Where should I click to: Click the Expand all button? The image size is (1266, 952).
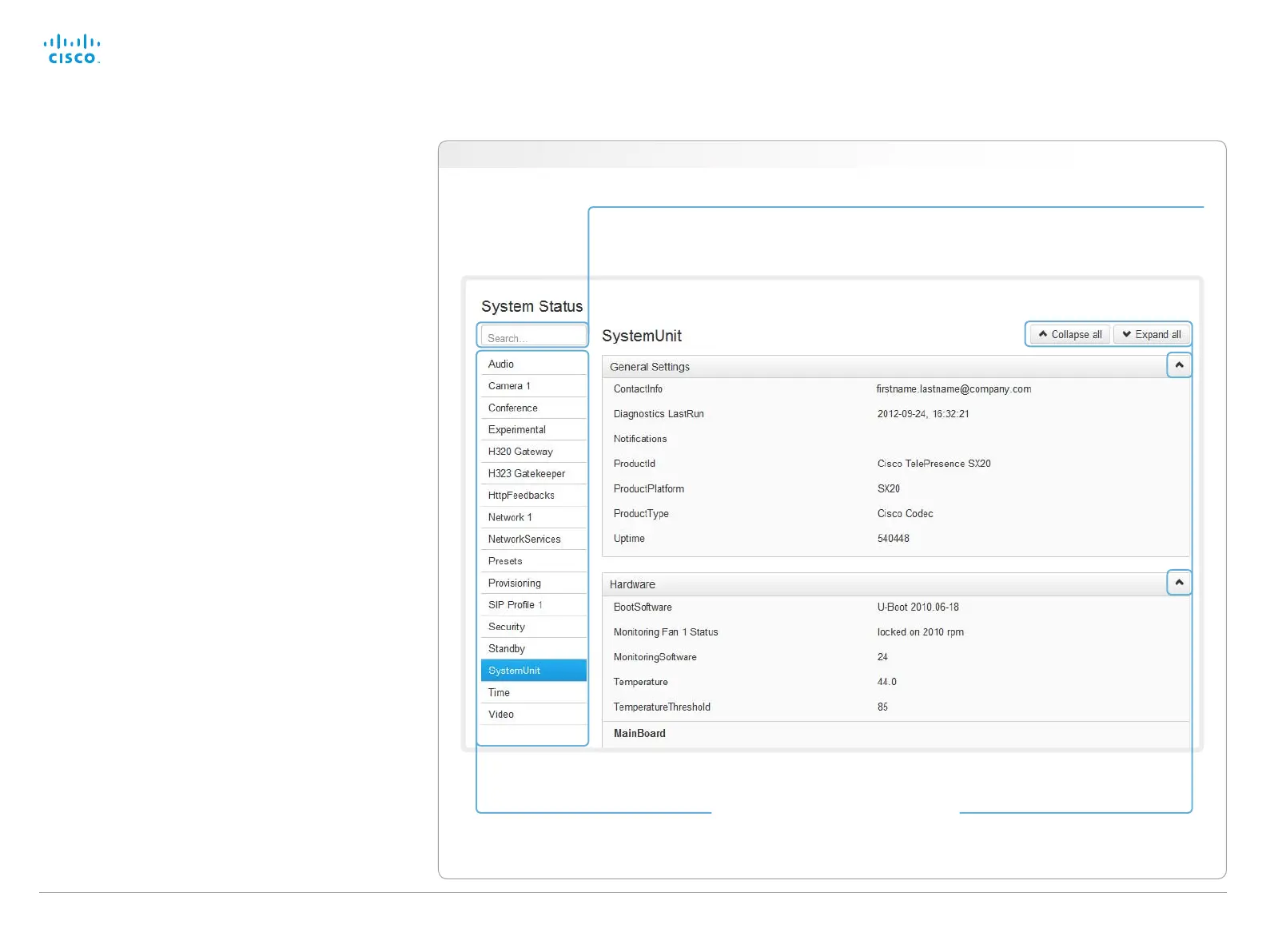click(1151, 334)
